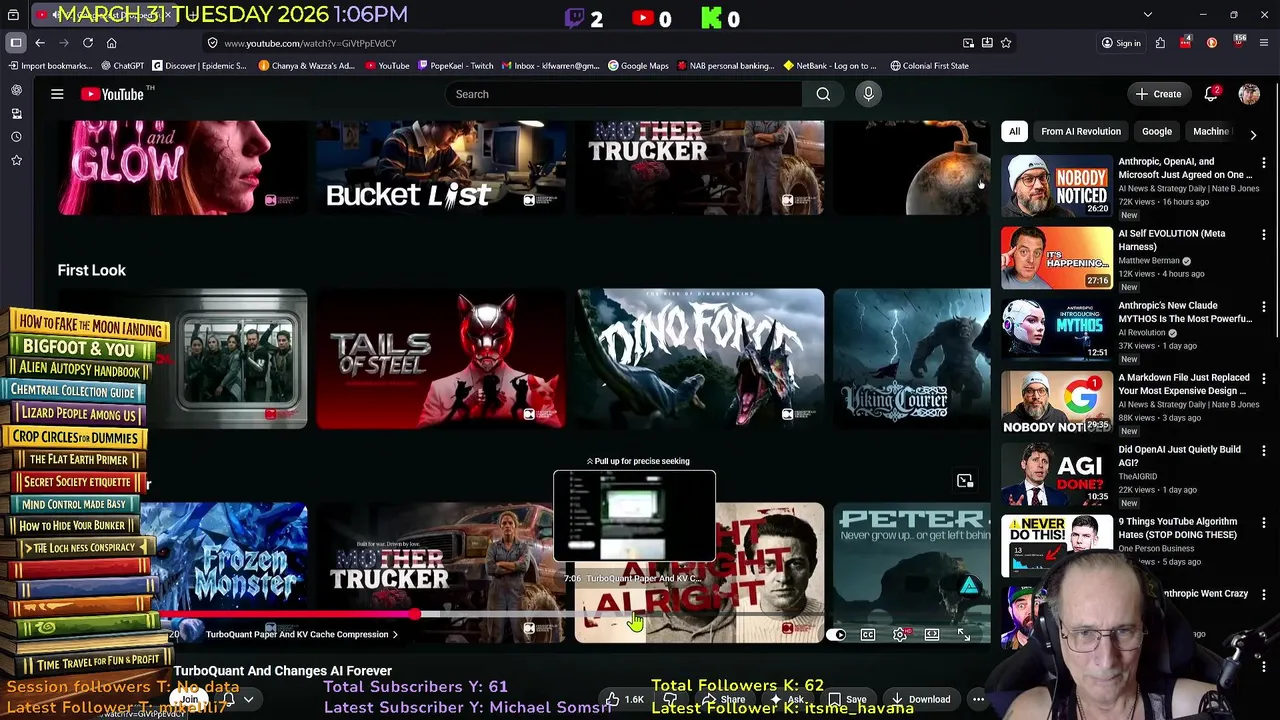Click the search magnifier button
This screenshot has width=1280, height=720.
pyautogui.click(x=823, y=94)
